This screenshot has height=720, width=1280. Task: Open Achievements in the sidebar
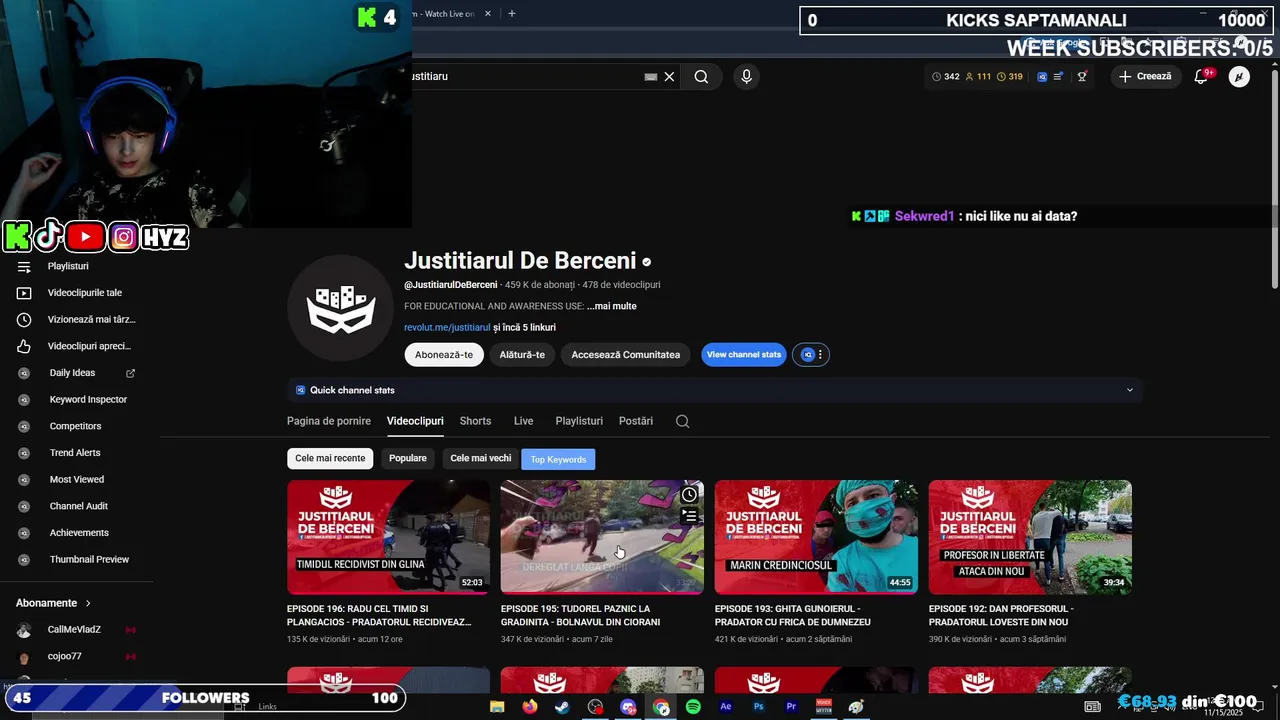(77, 533)
